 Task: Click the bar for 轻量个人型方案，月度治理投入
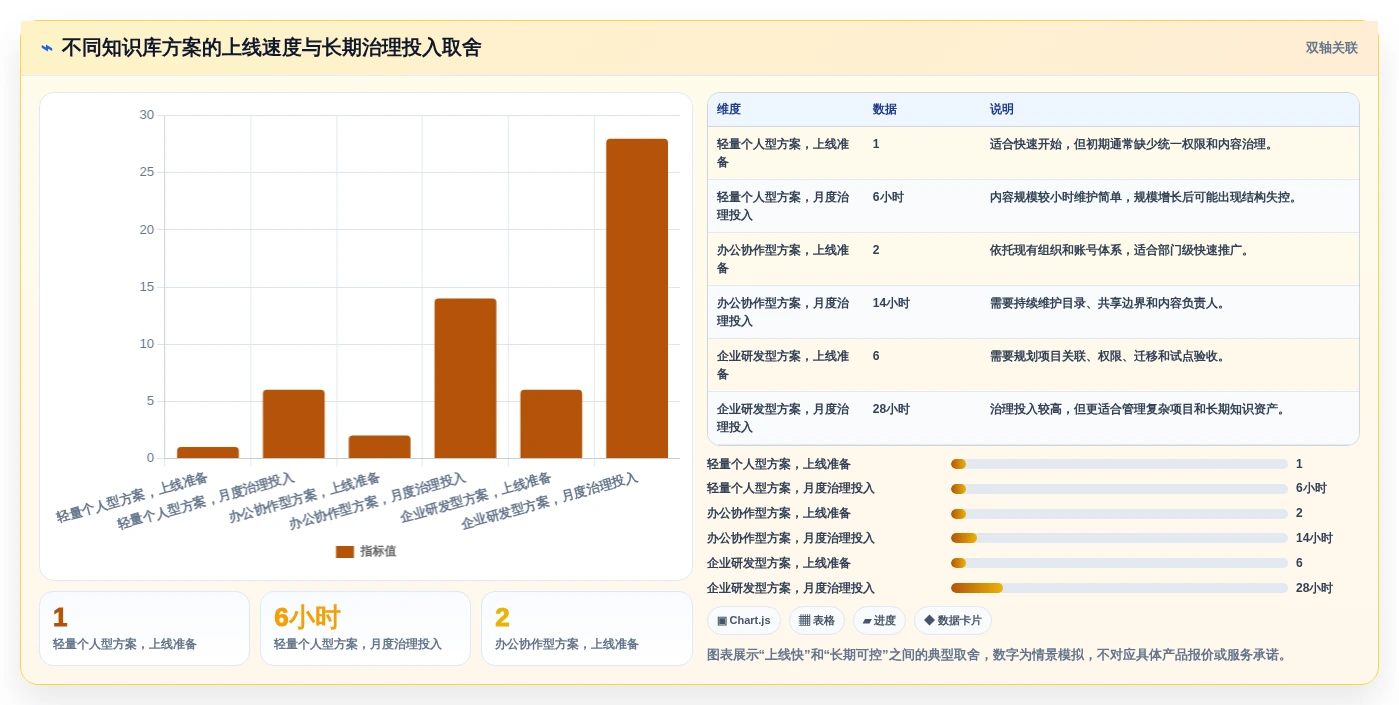pyautogui.click(x=294, y=424)
